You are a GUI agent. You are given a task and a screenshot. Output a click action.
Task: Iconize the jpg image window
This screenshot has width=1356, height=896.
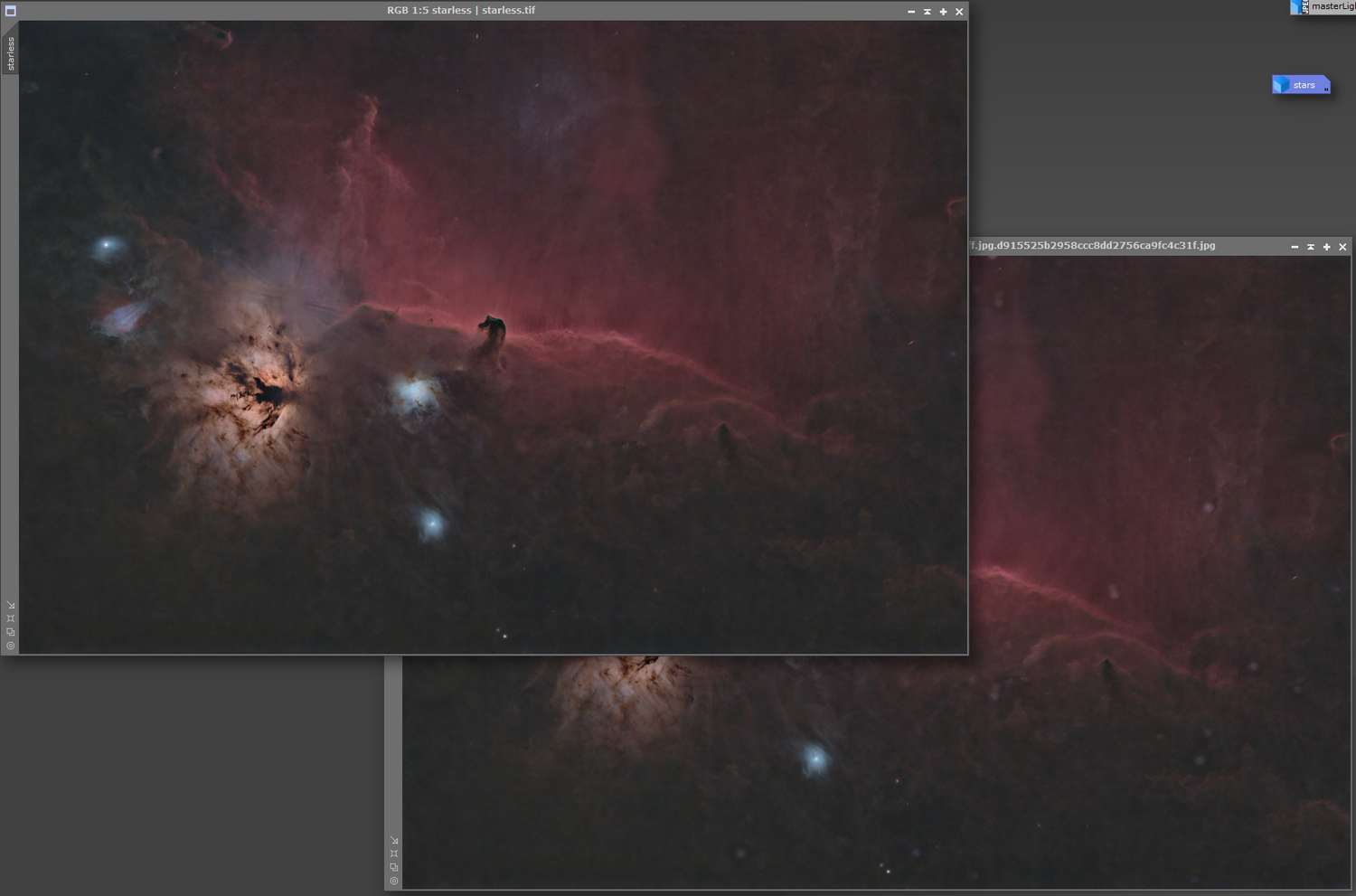coord(1295,247)
